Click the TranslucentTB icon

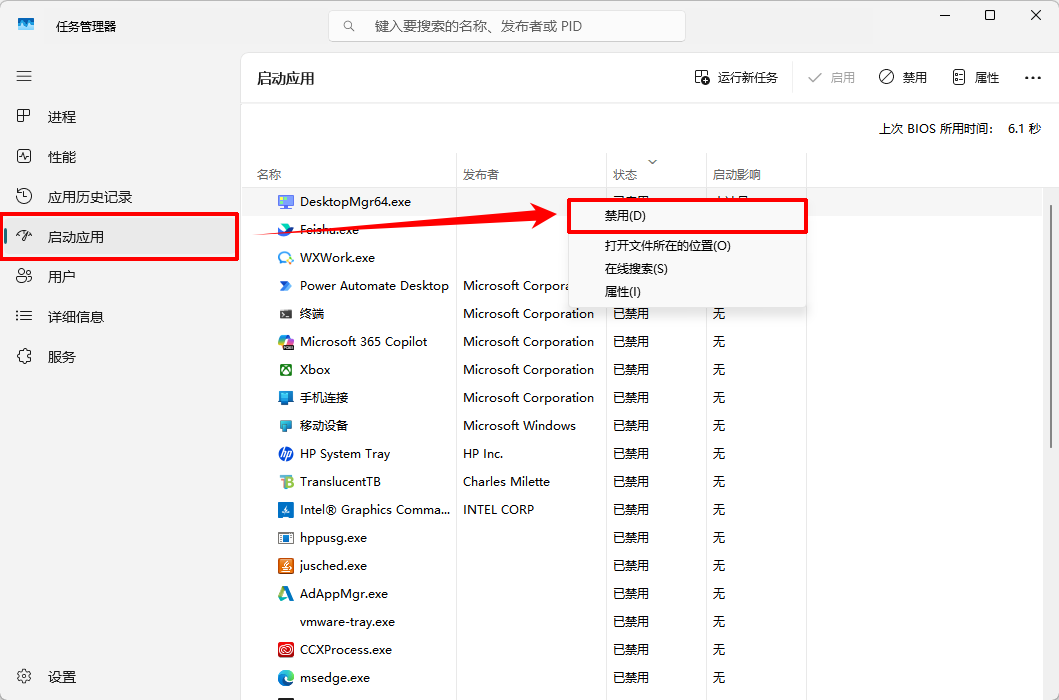coord(286,482)
